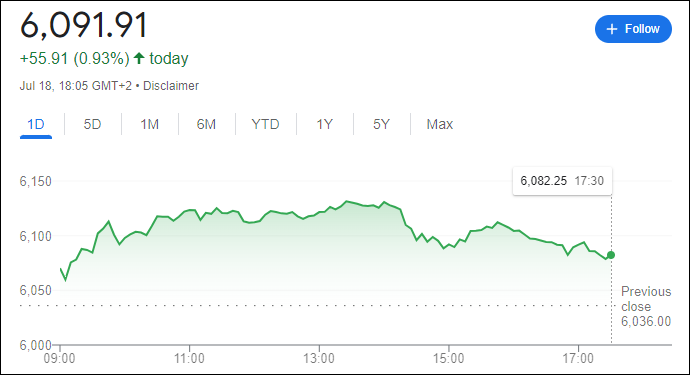This screenshot has height=375, width=690.
Task: Open the 5Y range tab
Action: [x=382, y=125]
